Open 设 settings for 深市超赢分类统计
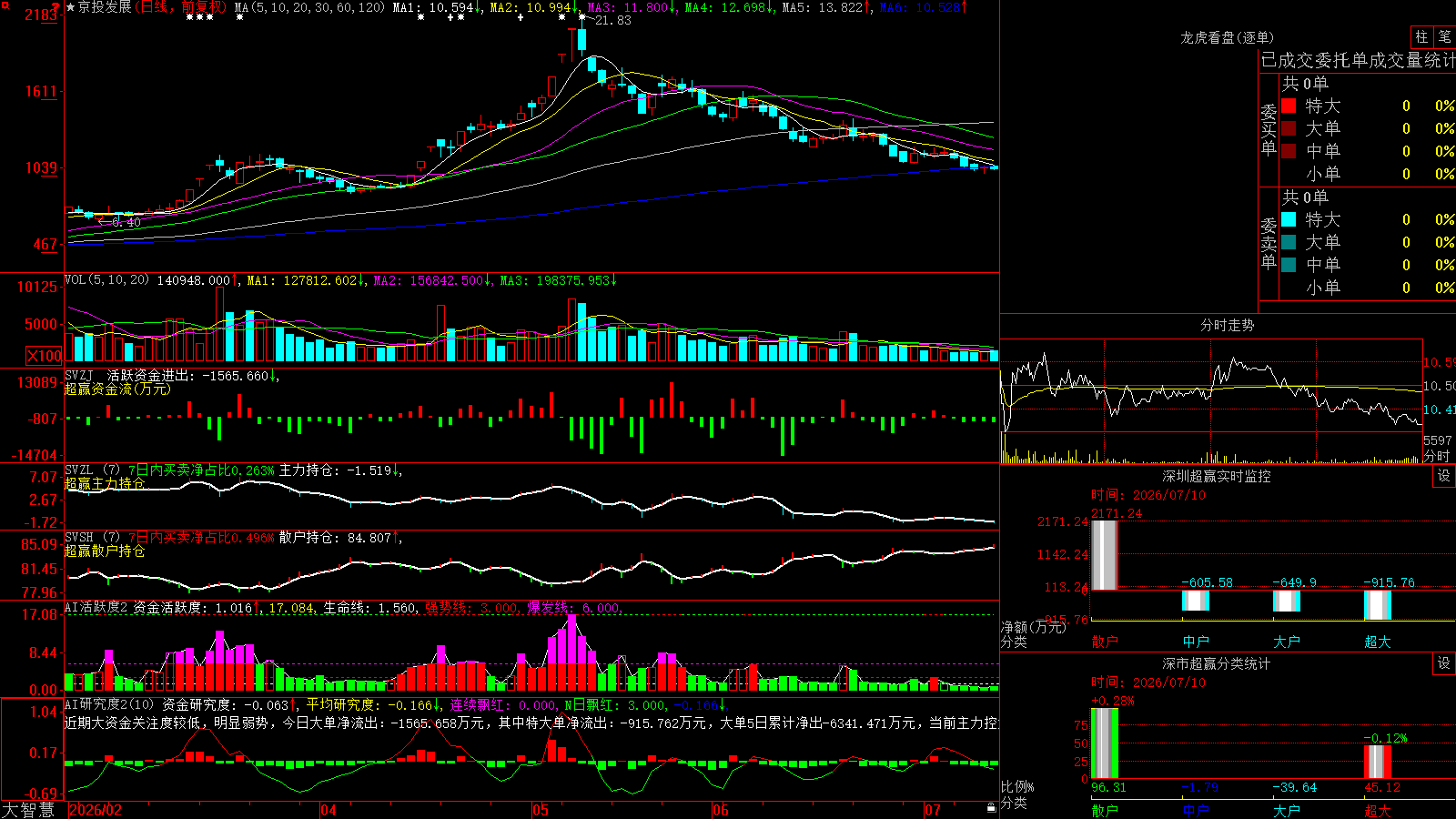1456x819 pixels. pos(1444,663)
